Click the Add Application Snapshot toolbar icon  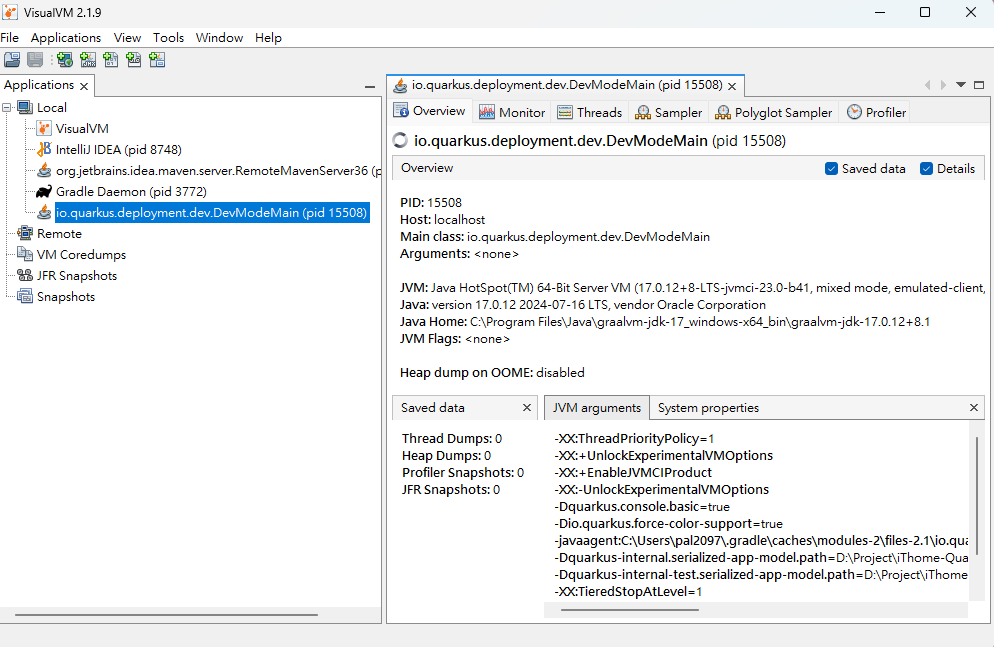tap(157, 60)
